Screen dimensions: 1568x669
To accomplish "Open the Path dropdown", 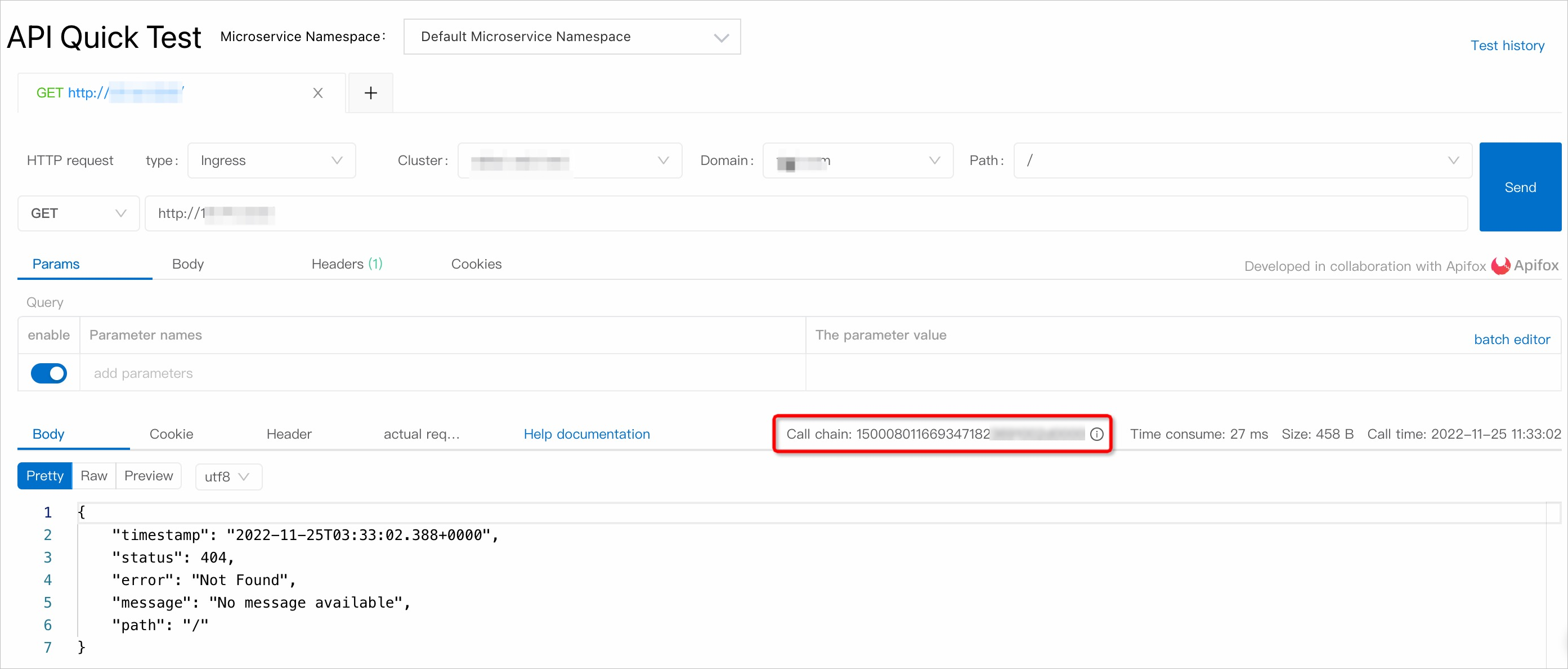I will [1242, 160].
